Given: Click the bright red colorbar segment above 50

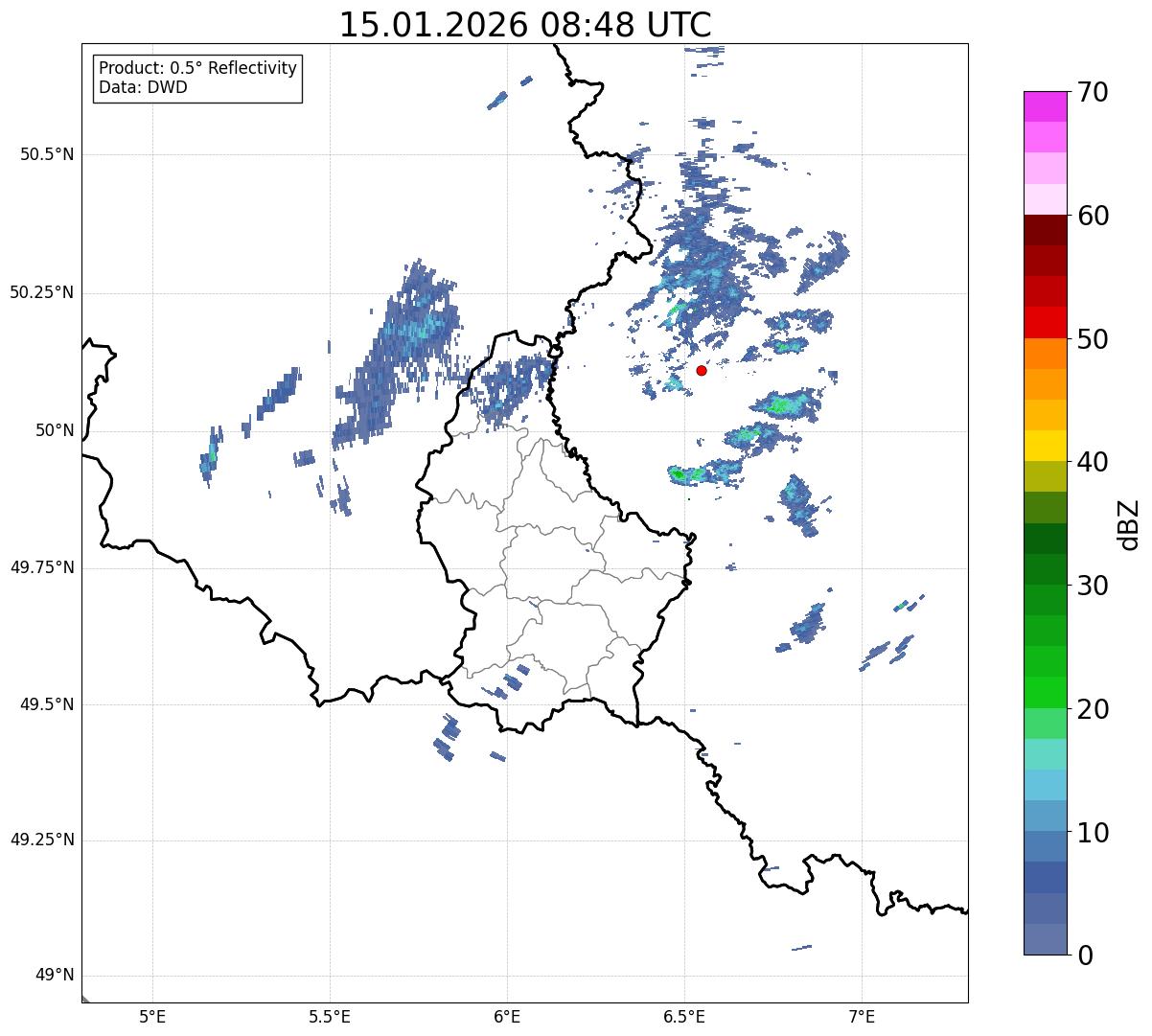Looking at the screenshot, I should click(1045, 323).
